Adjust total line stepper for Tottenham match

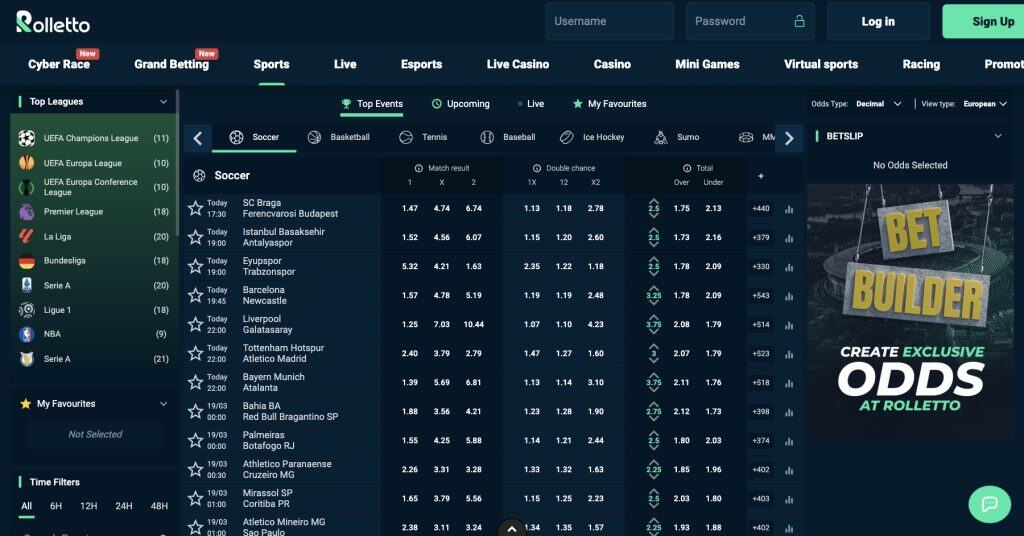(x=654, y=353)
